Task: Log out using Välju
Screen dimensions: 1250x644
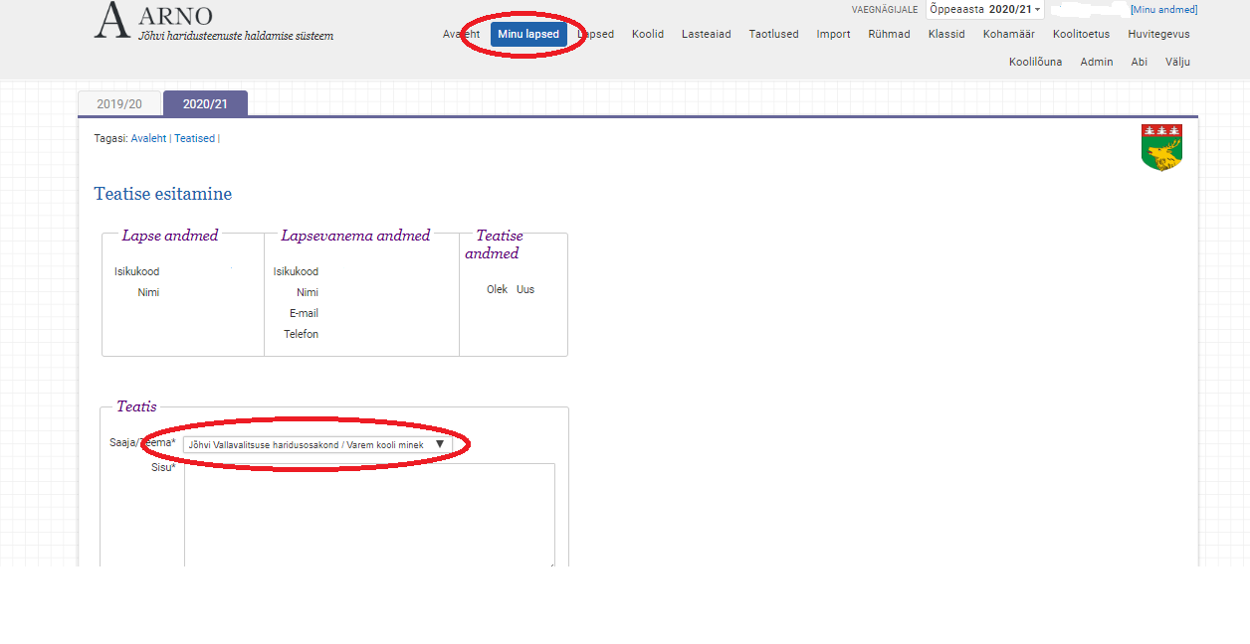Action: point(1177,62)
